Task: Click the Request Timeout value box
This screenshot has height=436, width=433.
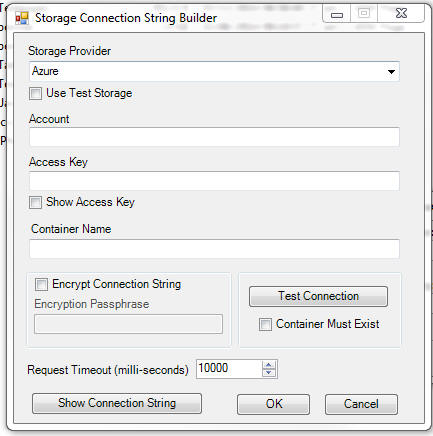Action: coord(230,369)
